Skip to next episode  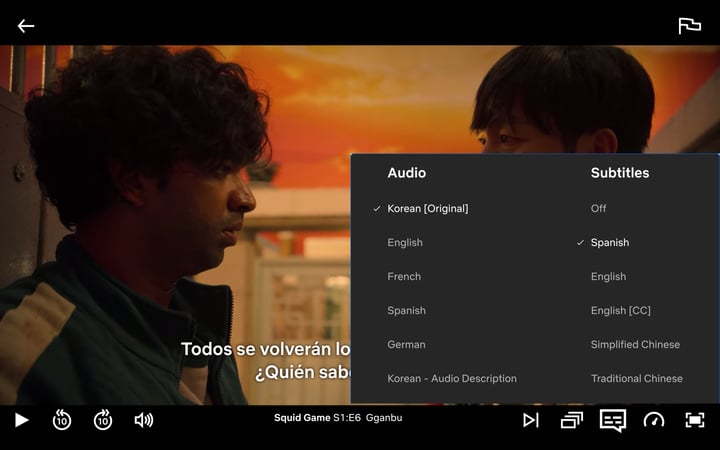(531, 420)
